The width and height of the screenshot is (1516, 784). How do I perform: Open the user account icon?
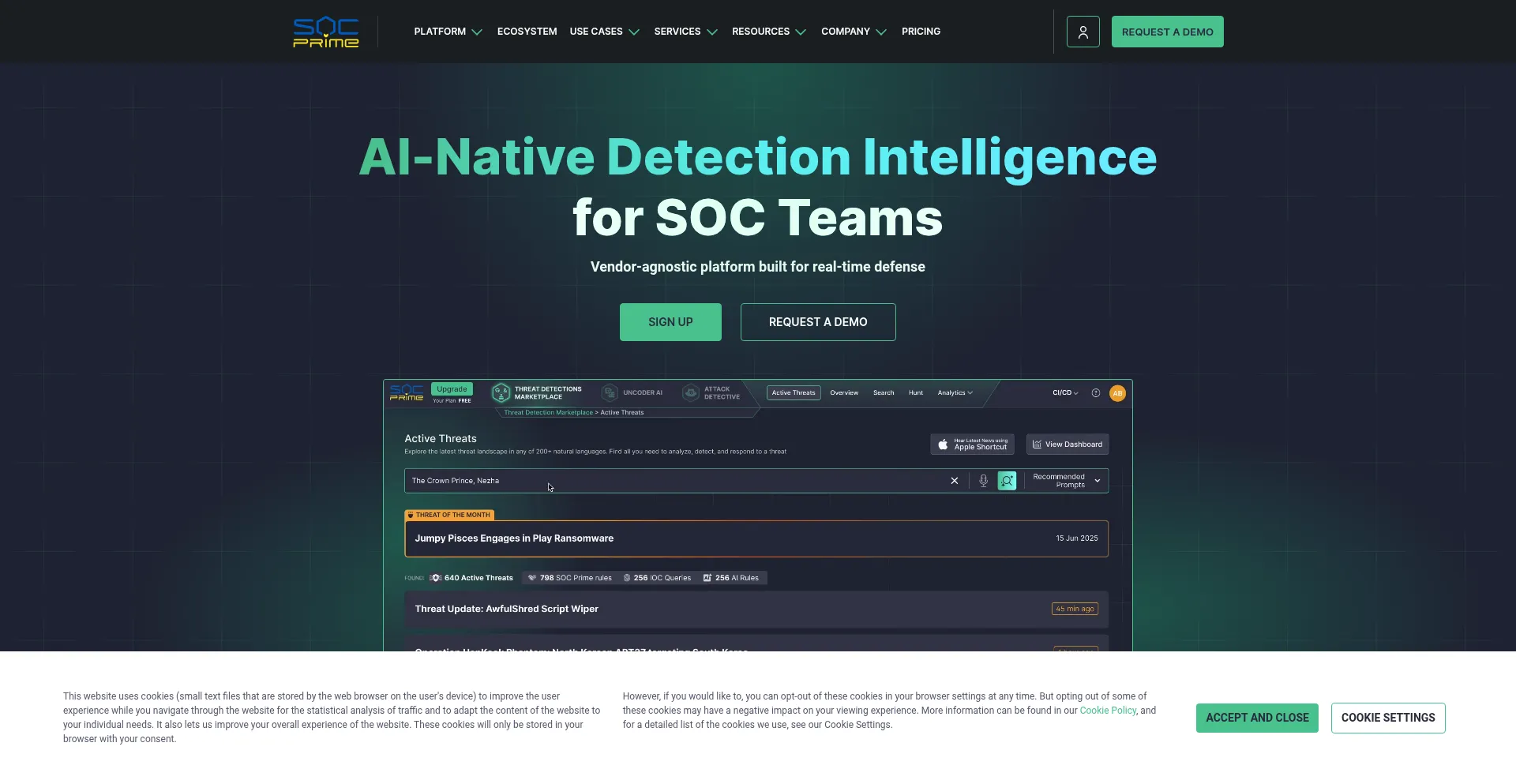pos(1083,32)
